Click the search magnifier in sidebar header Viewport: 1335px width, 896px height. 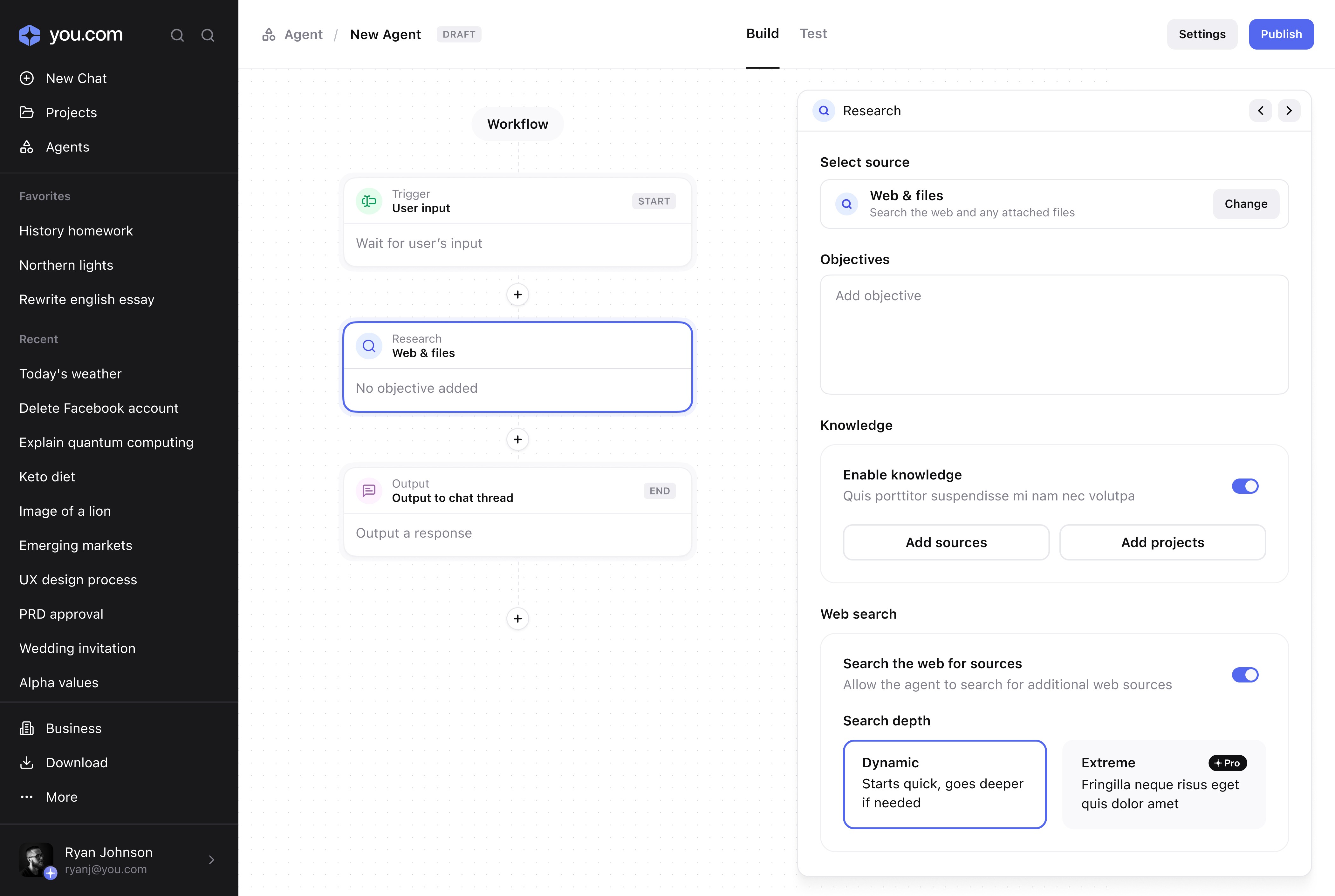click(x=177, y=36)
